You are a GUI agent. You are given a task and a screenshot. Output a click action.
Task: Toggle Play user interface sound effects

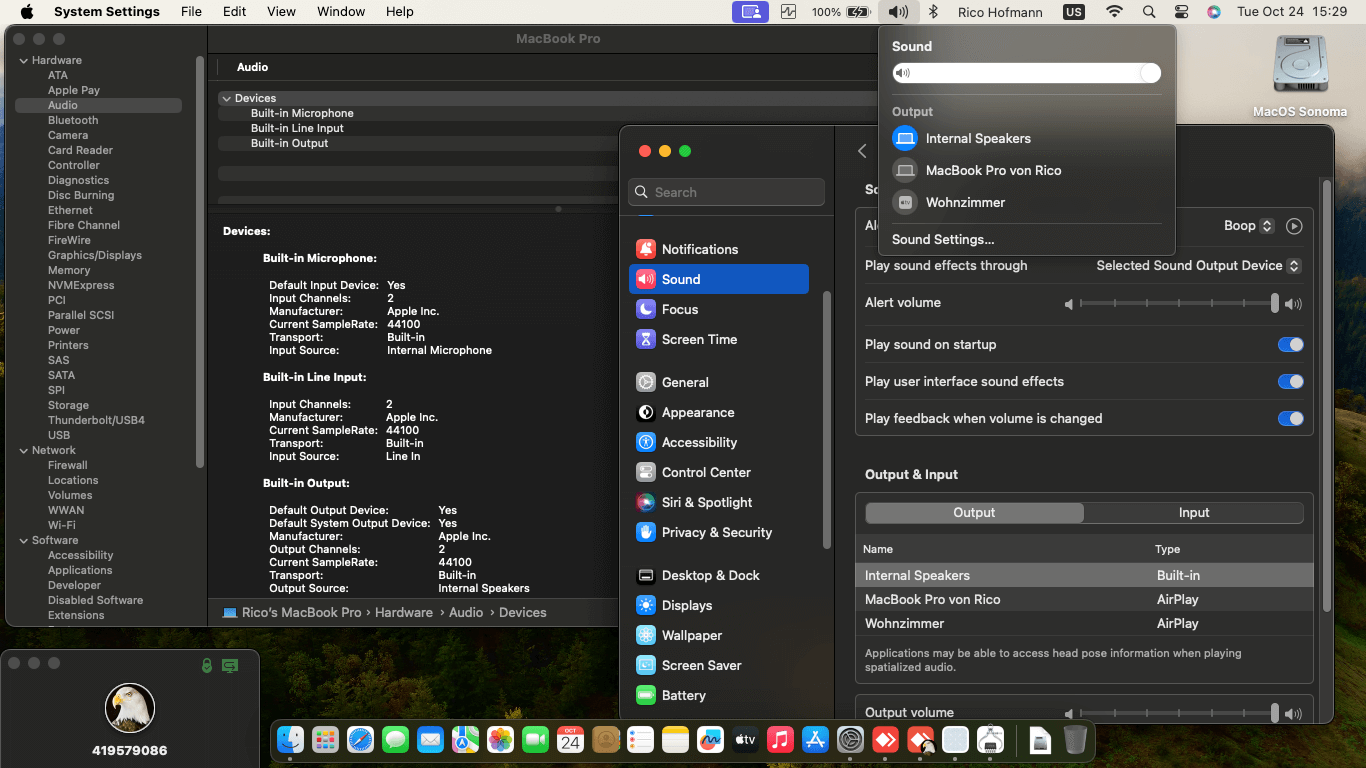[x=1290, y=382]
